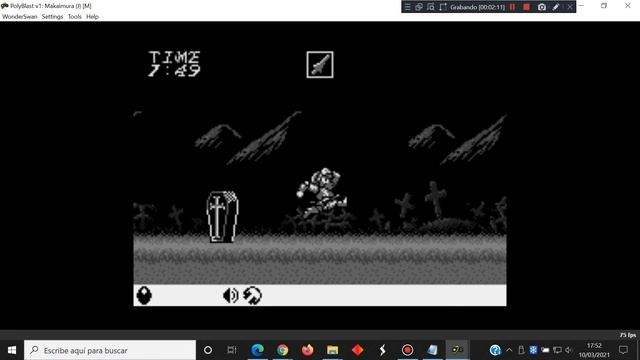Image resolution: width=640 pixels, height=360 pixels.
Task: Open the Tools menu
Action: [75, 17]
